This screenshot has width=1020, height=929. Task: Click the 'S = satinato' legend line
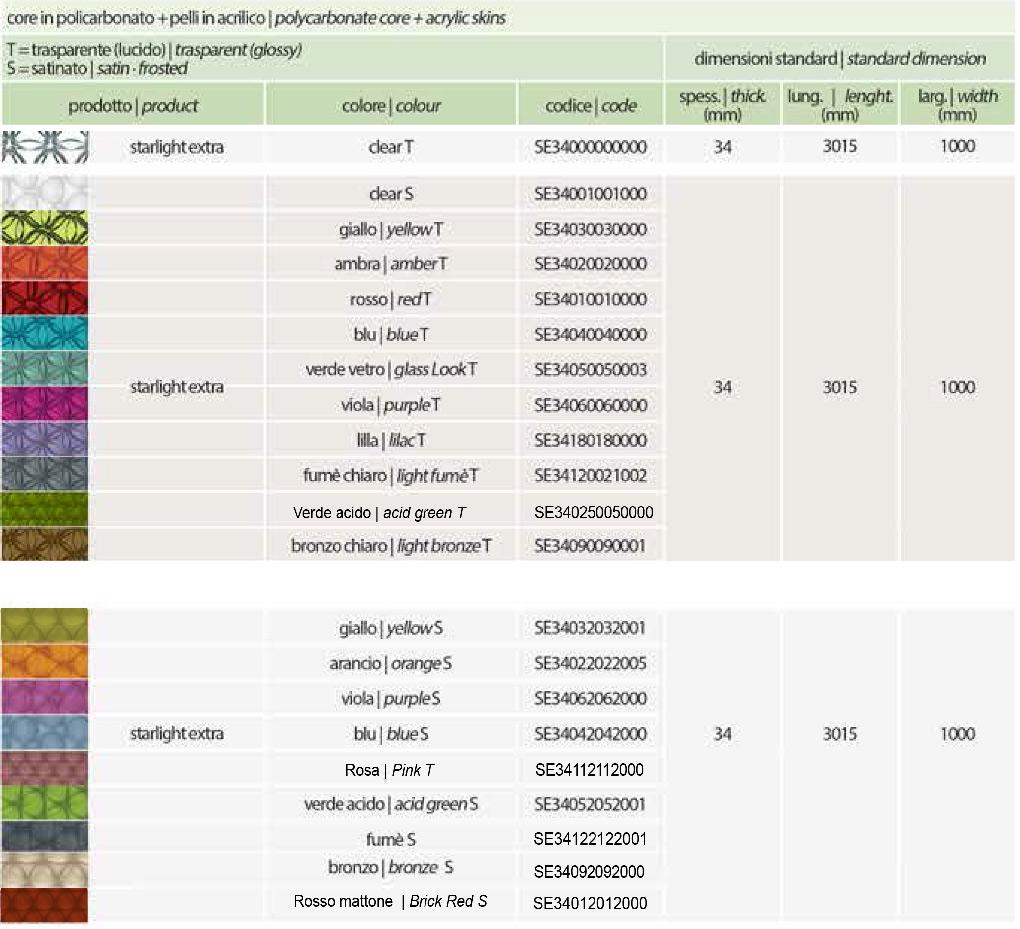click(97, 68)
